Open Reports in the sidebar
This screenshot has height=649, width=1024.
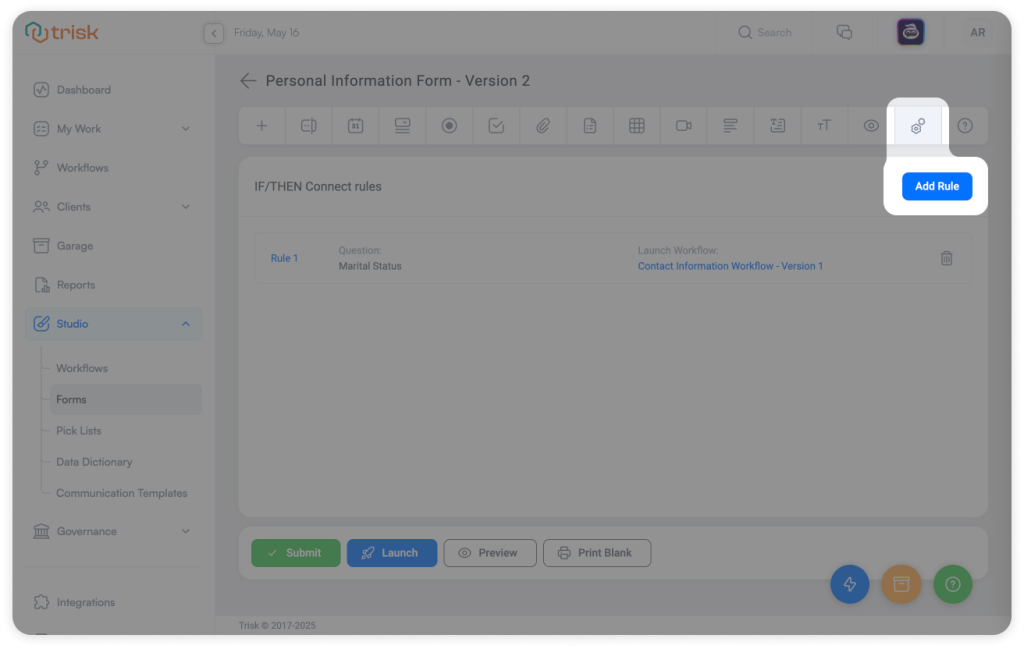pos(113,285)
